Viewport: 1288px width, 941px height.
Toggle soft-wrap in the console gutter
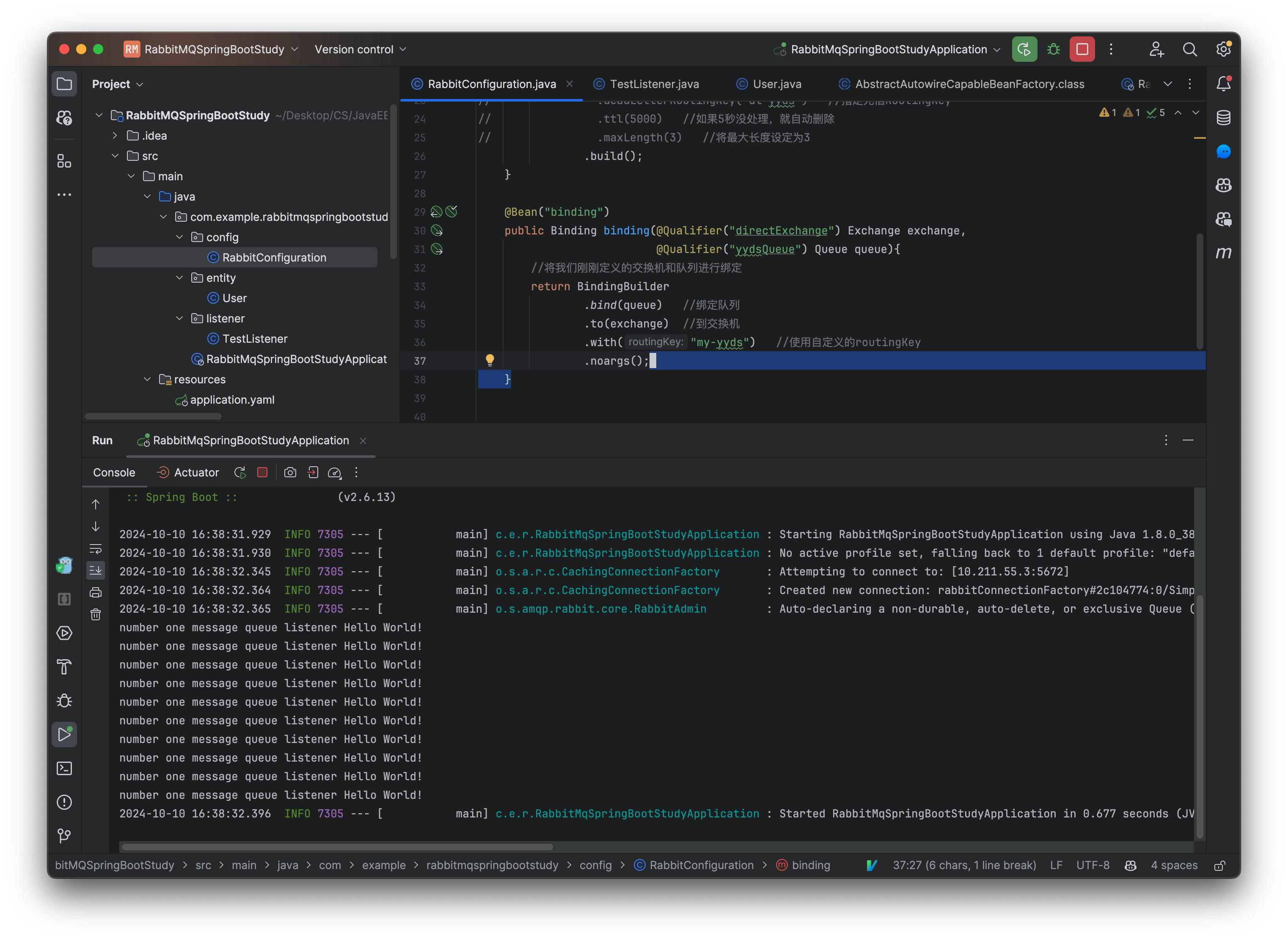(x=96, y=549)
